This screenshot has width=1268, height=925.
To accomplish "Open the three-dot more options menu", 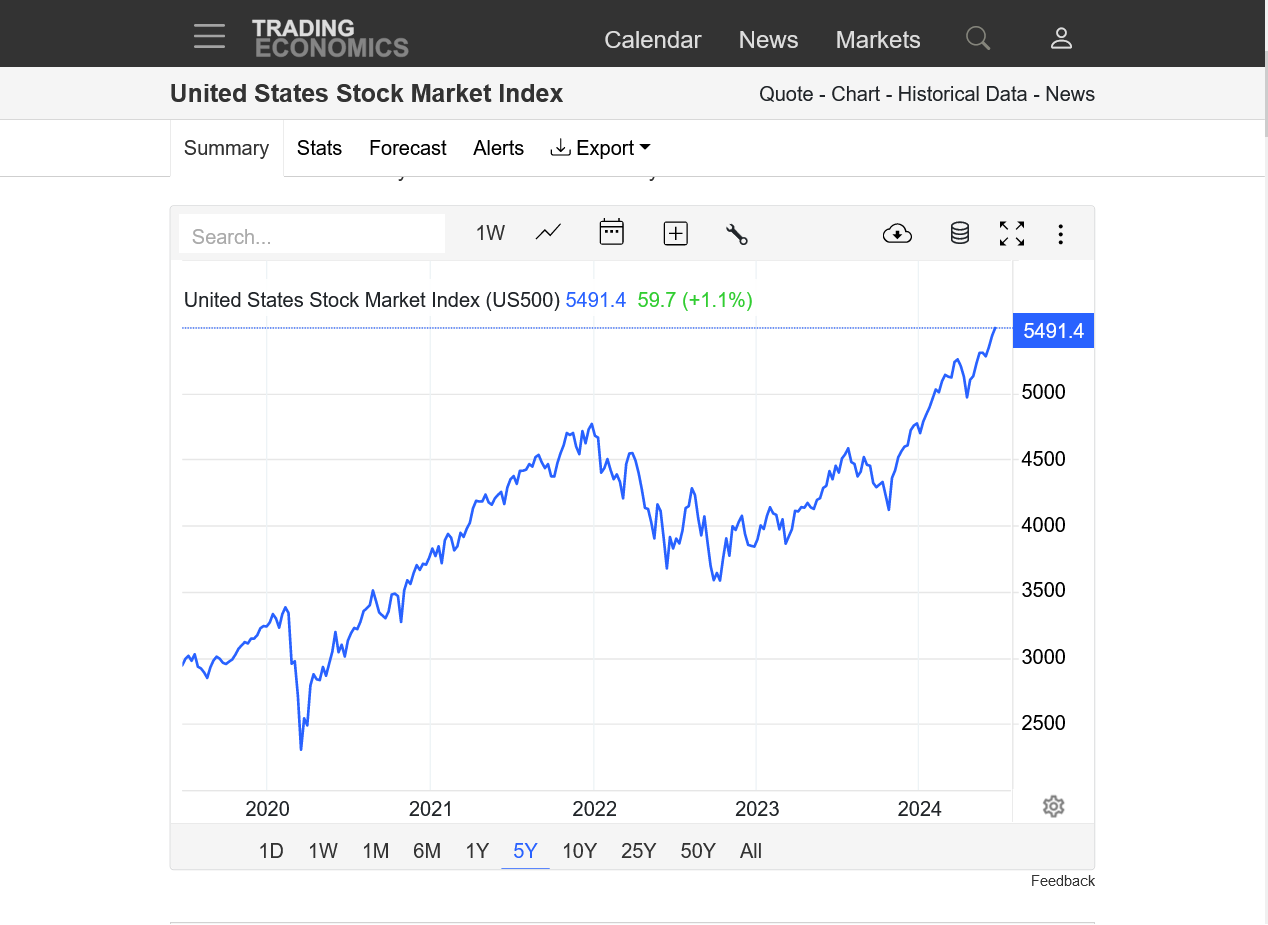I will pyautogui.click(x=1060, y=234).
